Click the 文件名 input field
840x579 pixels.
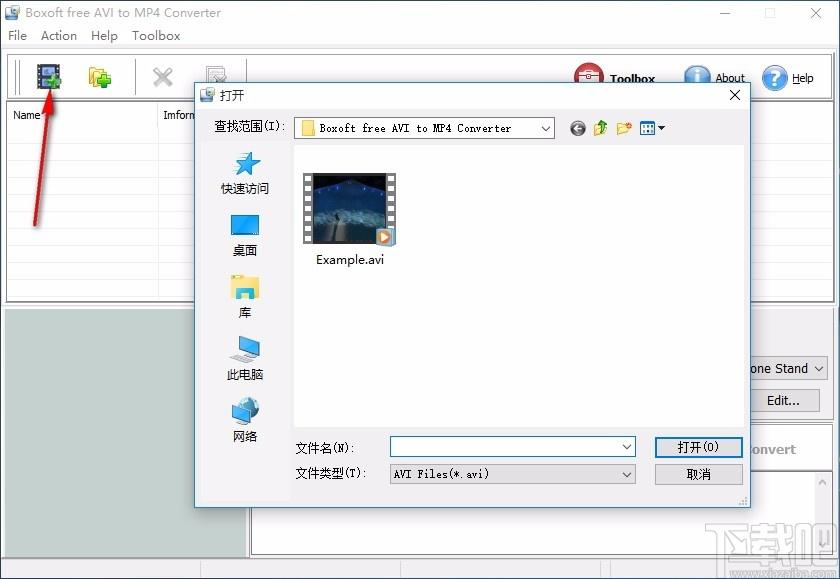tap(505, 447)
